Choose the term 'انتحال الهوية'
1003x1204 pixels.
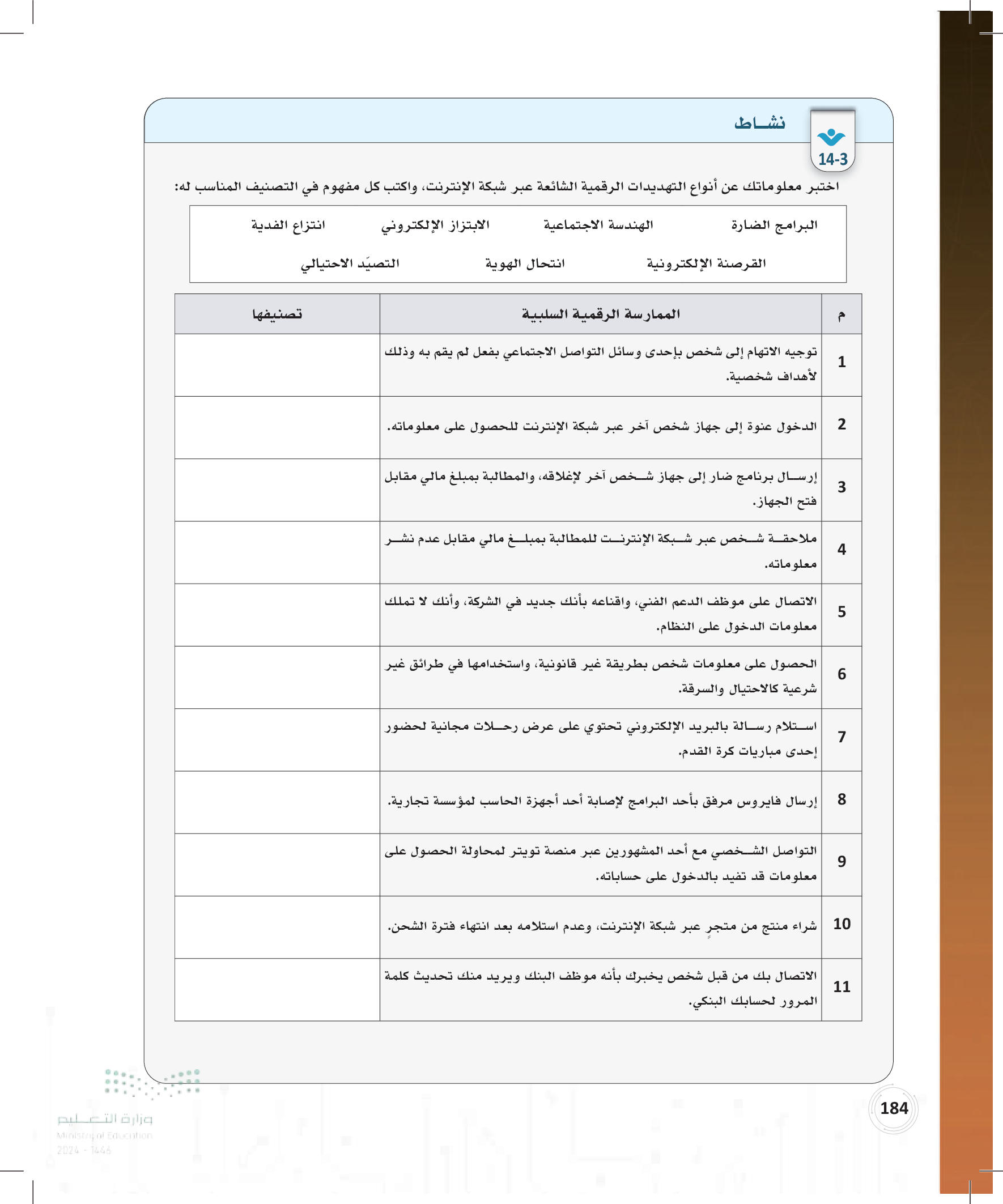pos(525,263)
